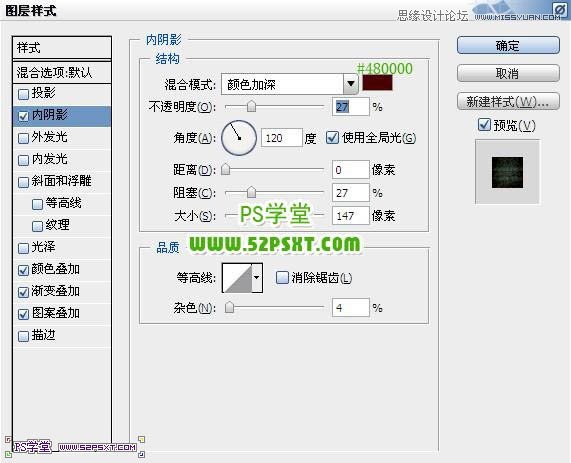Click the 杂色 noise slider handle
The width and height of the screenshot is (571, 463).
(229, 307)
